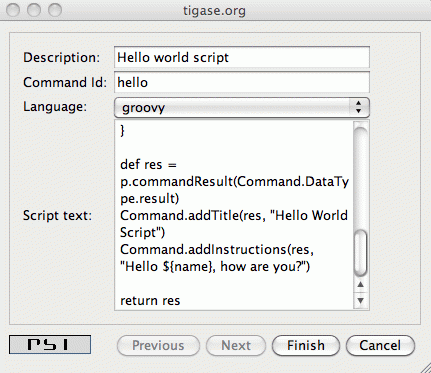
Task: Click the Script text label
Action: (x=57, y=215)
